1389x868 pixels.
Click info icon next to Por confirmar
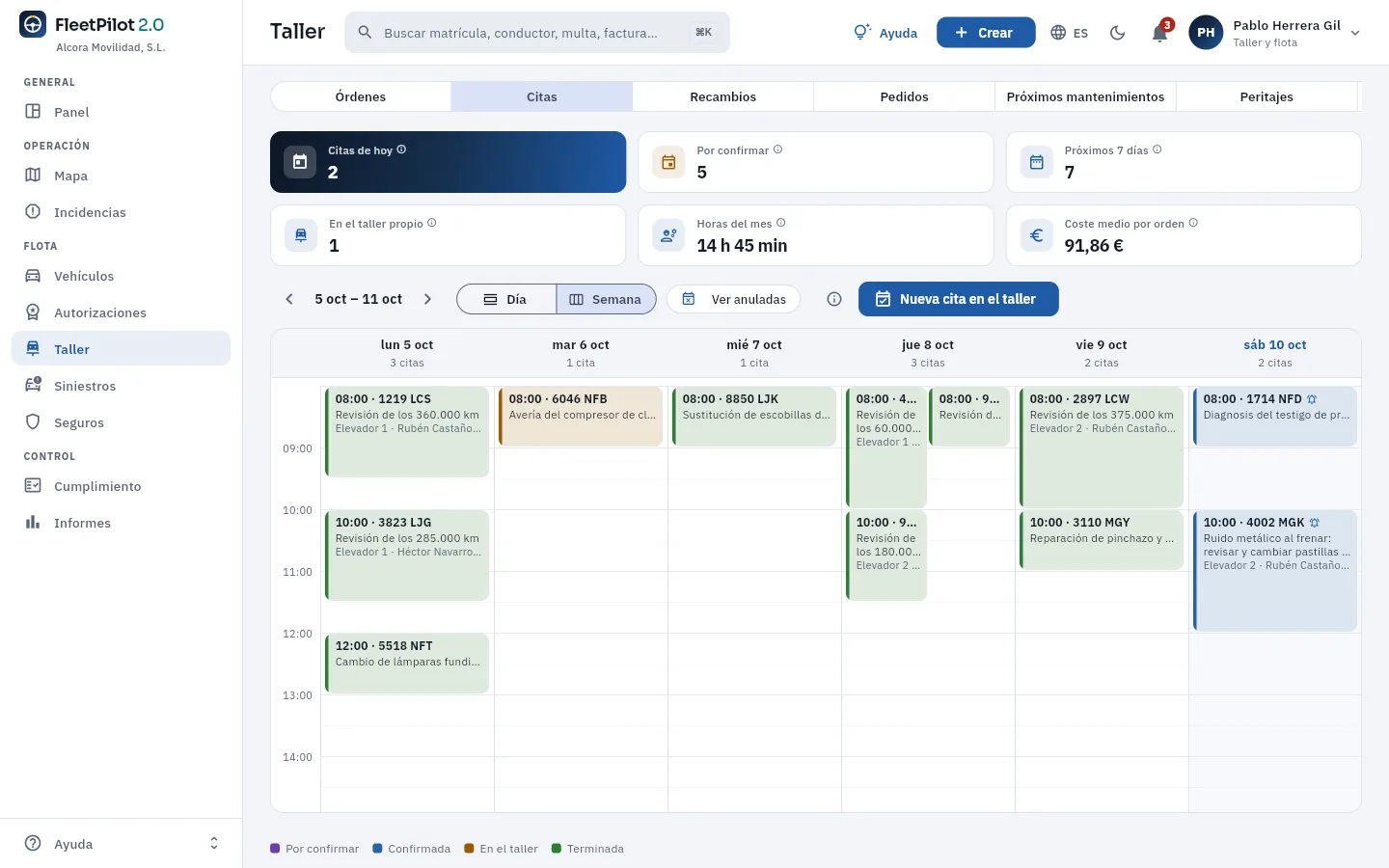pyautogui.click(x=777, y=149)
